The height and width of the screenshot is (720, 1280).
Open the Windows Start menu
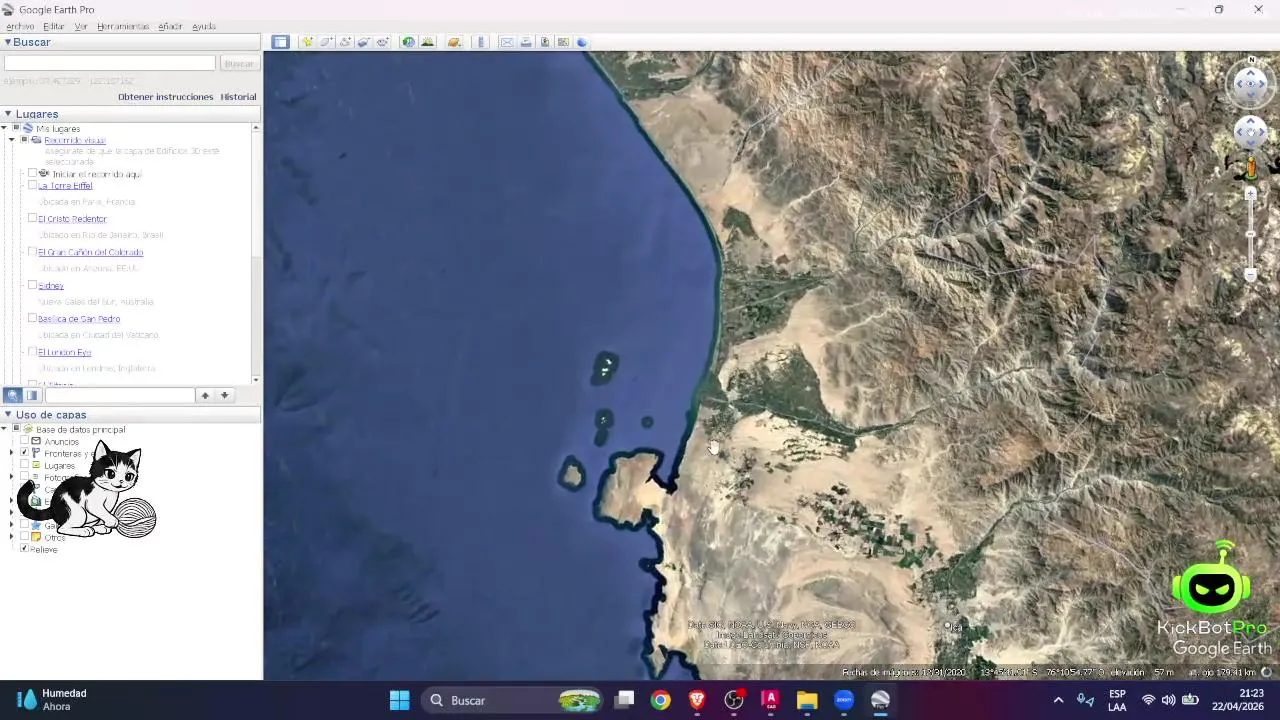point(399,700)
